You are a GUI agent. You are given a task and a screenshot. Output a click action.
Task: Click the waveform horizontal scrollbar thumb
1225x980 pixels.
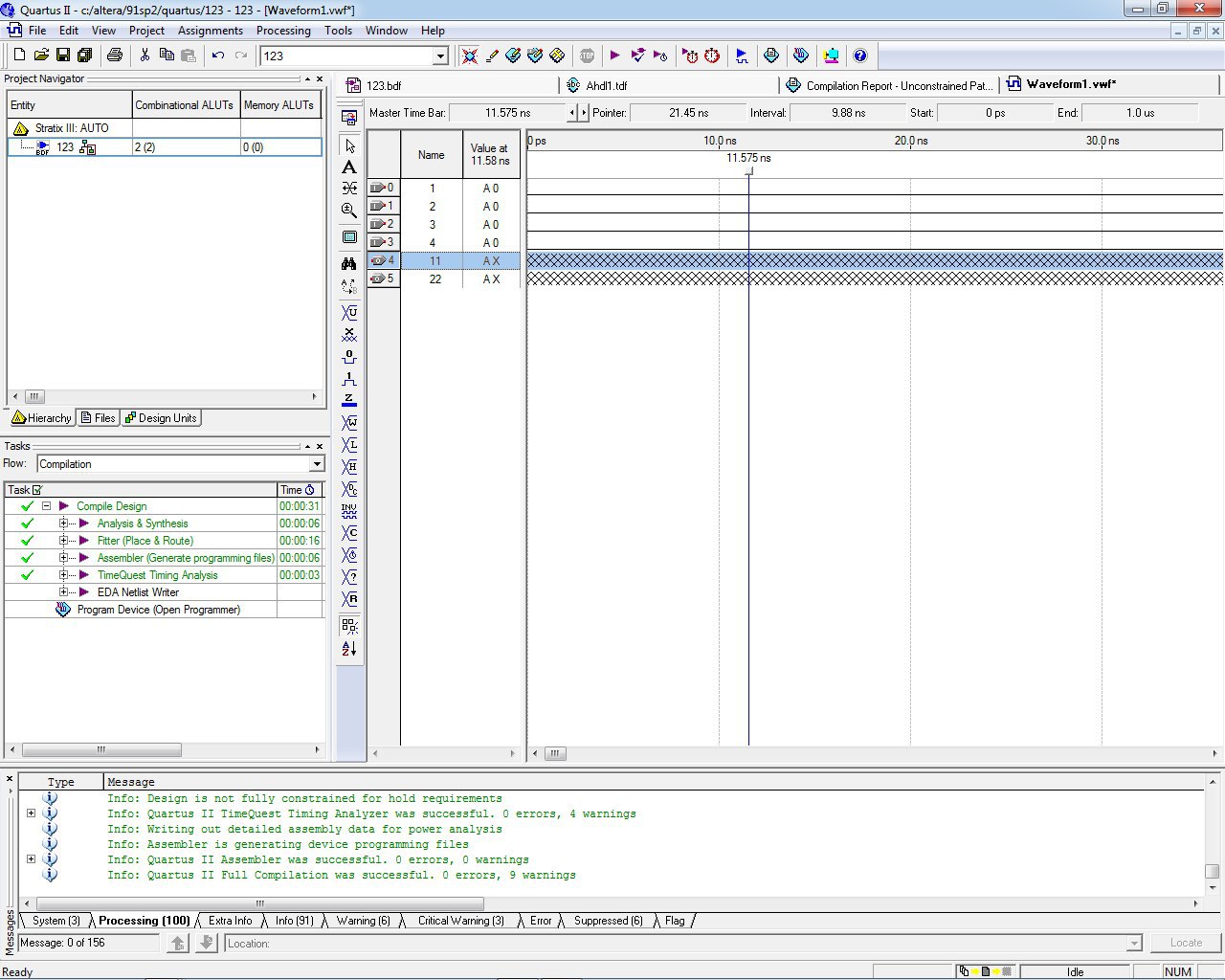pos(555,754)
